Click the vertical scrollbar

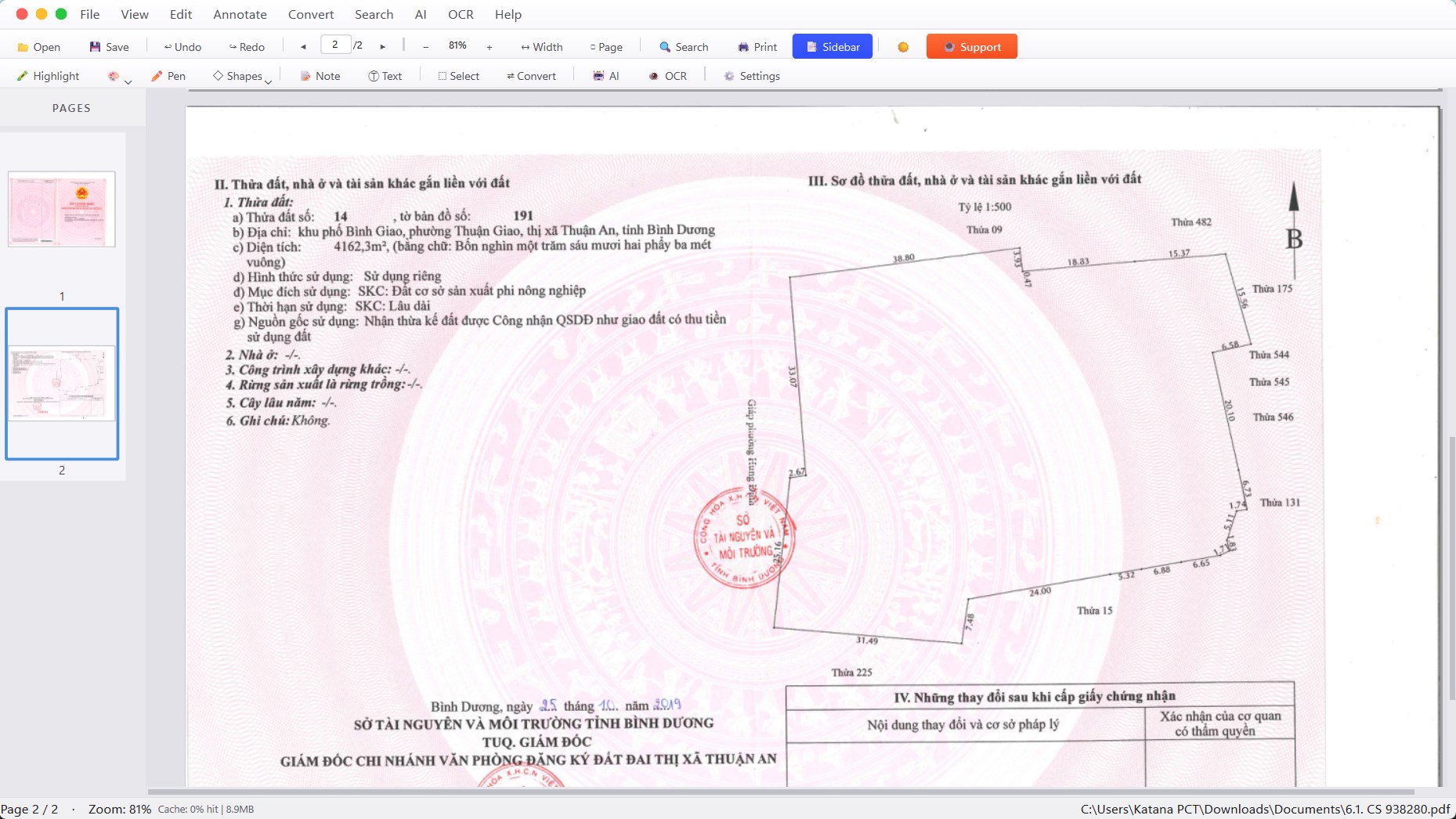click(1452, 568)
